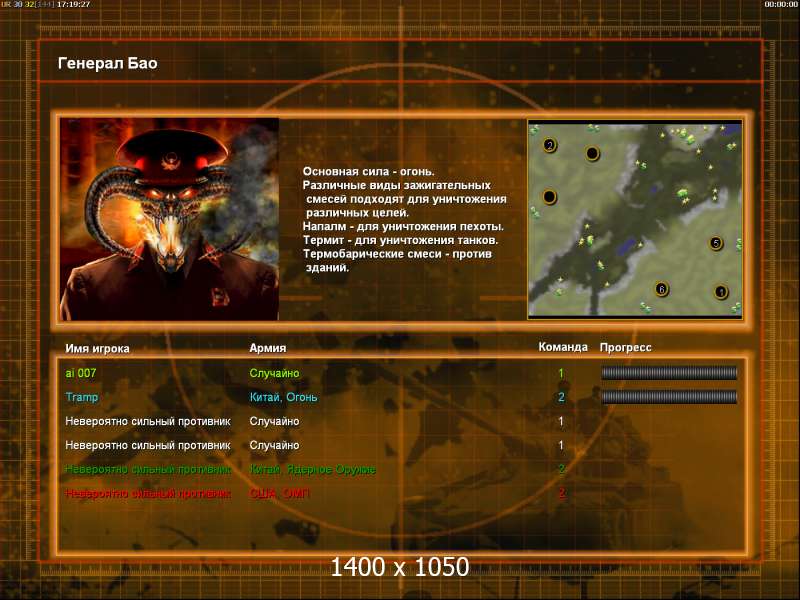Click the line 'Основная сила - огонь.'
This screenshot has height=600, width=800.
tap(368, 171)
